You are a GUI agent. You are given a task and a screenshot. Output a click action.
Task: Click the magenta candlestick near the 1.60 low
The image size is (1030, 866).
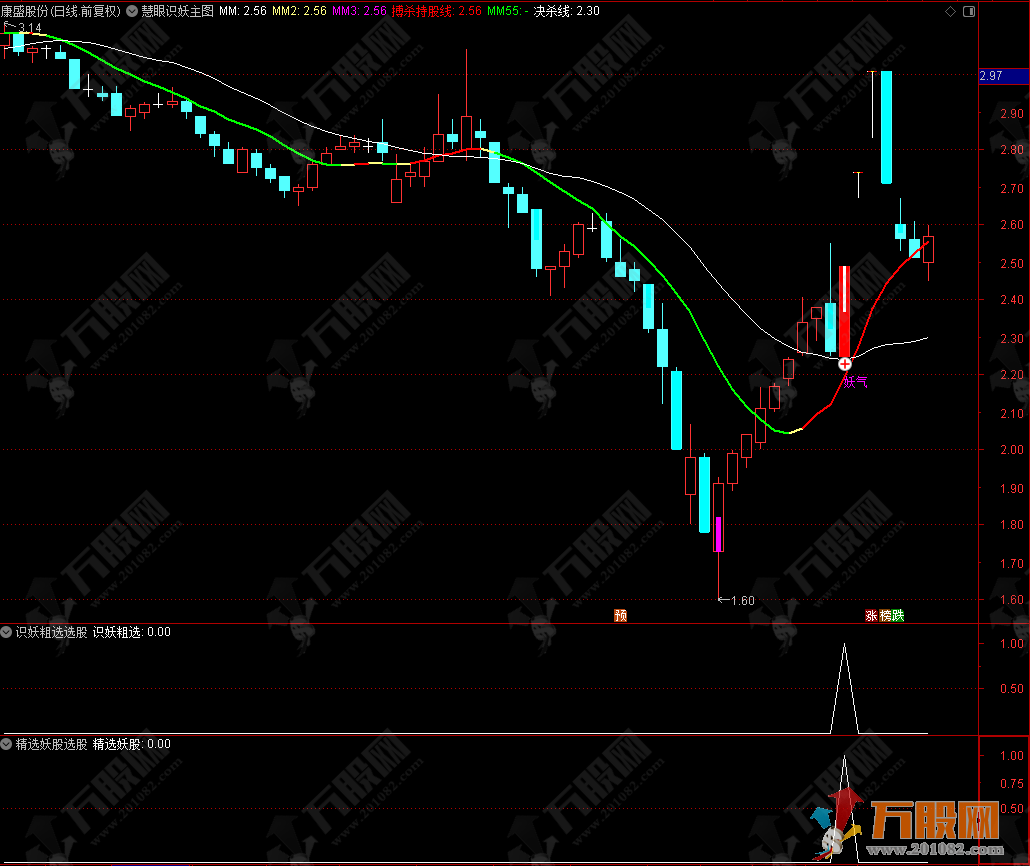click(x=719, y=534)
